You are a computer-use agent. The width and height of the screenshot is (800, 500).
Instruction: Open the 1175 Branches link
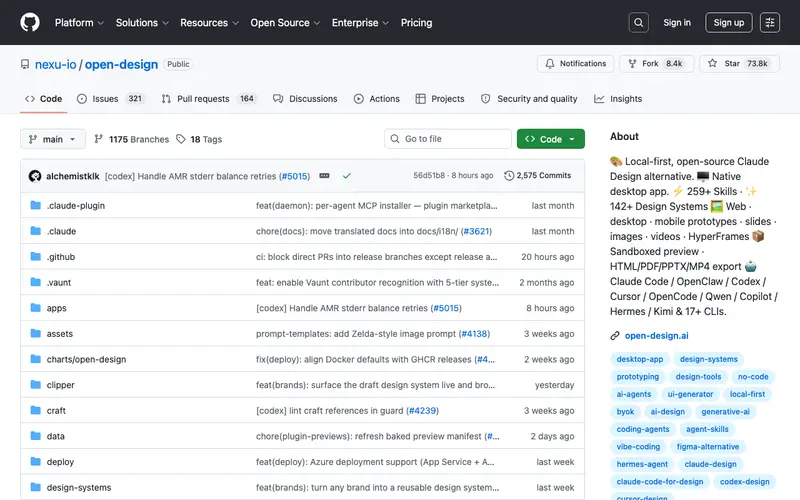click(132, 139)
